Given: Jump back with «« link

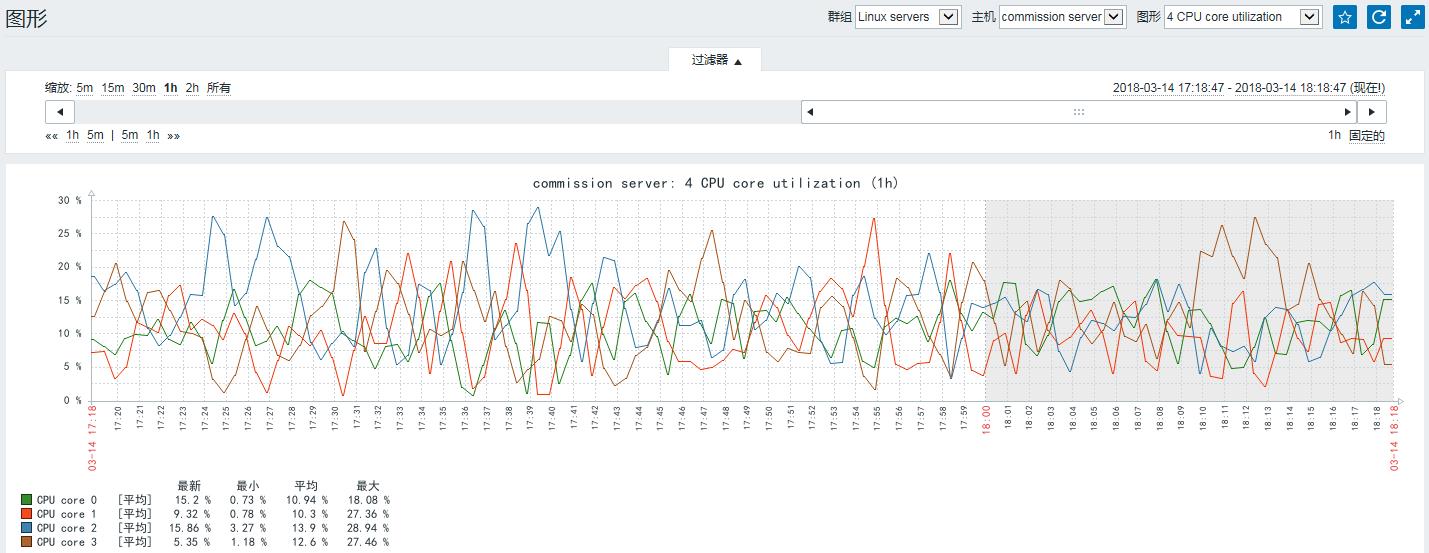Looking at the screenshot, I should [52, 136].
